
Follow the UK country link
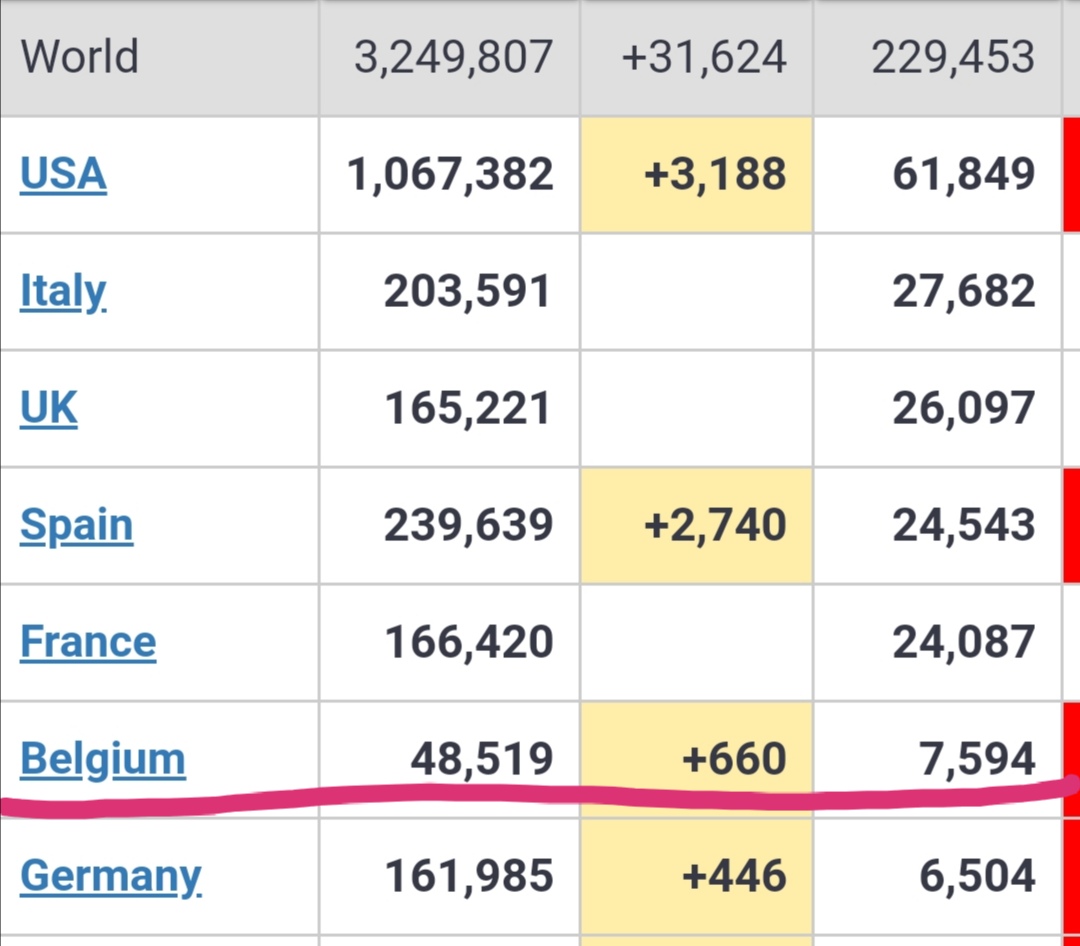(48, 408)
